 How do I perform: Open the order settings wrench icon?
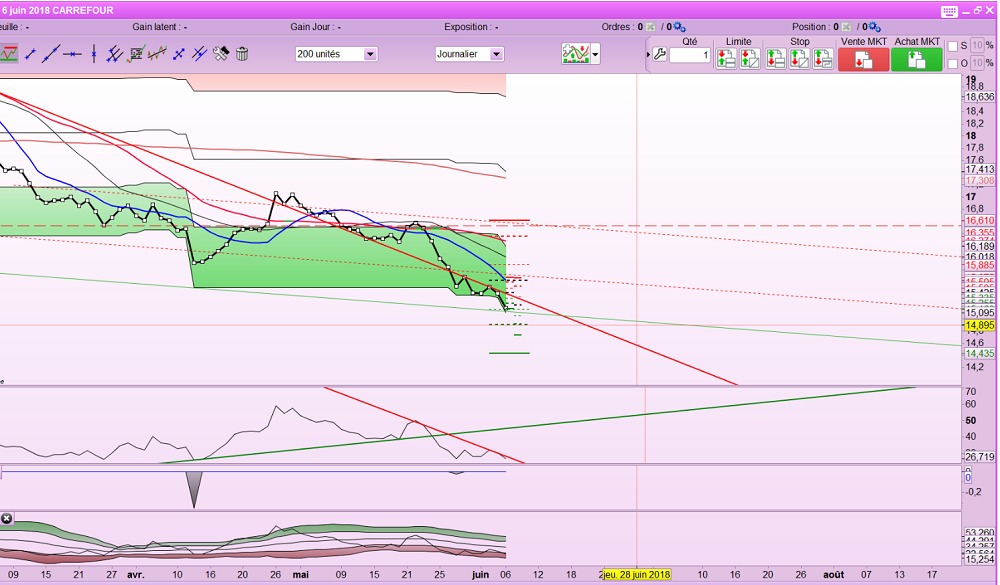click(659, 55)
